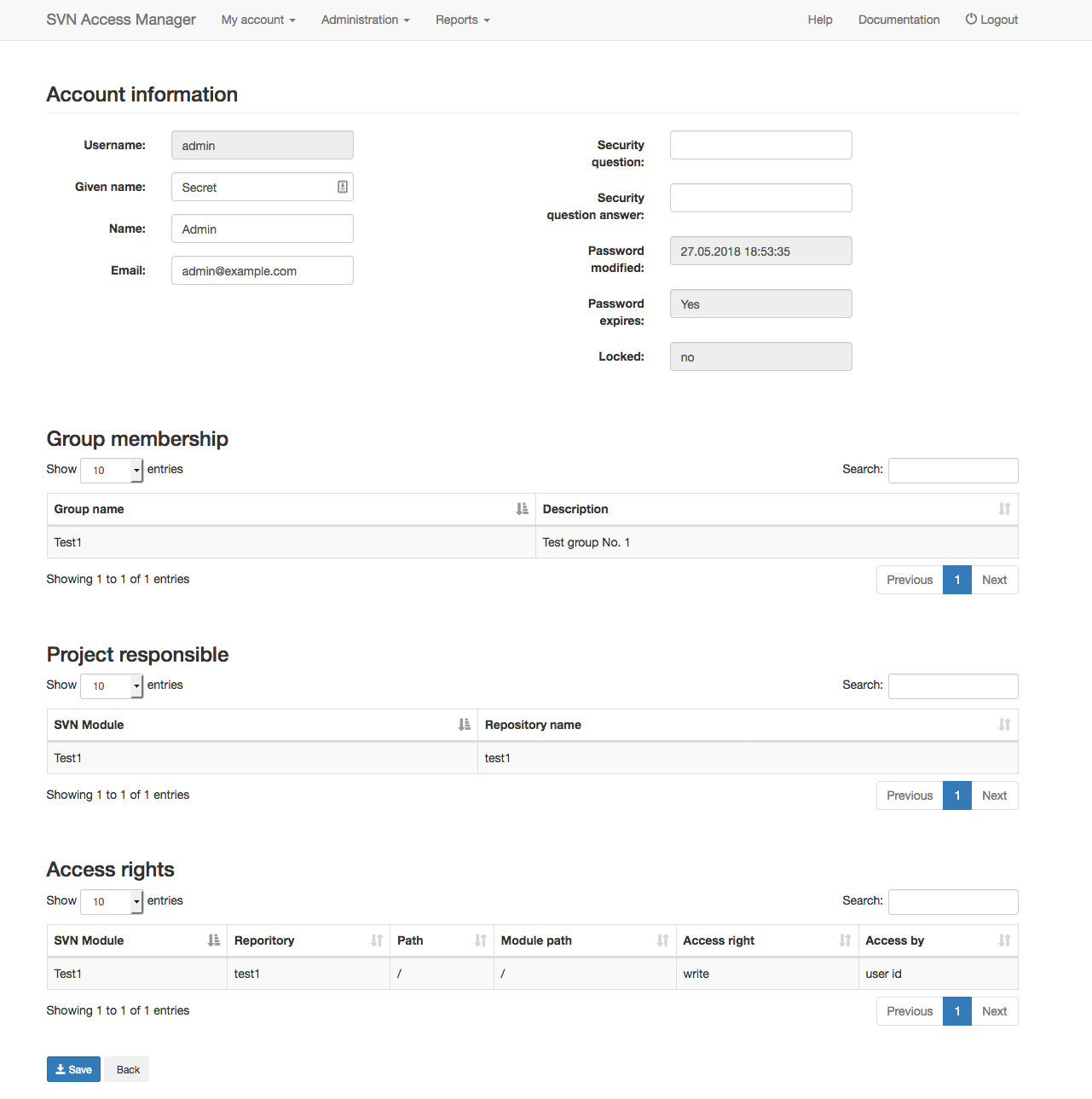
Task: Log out using the Logout link
Action: (x=991, y=20)
